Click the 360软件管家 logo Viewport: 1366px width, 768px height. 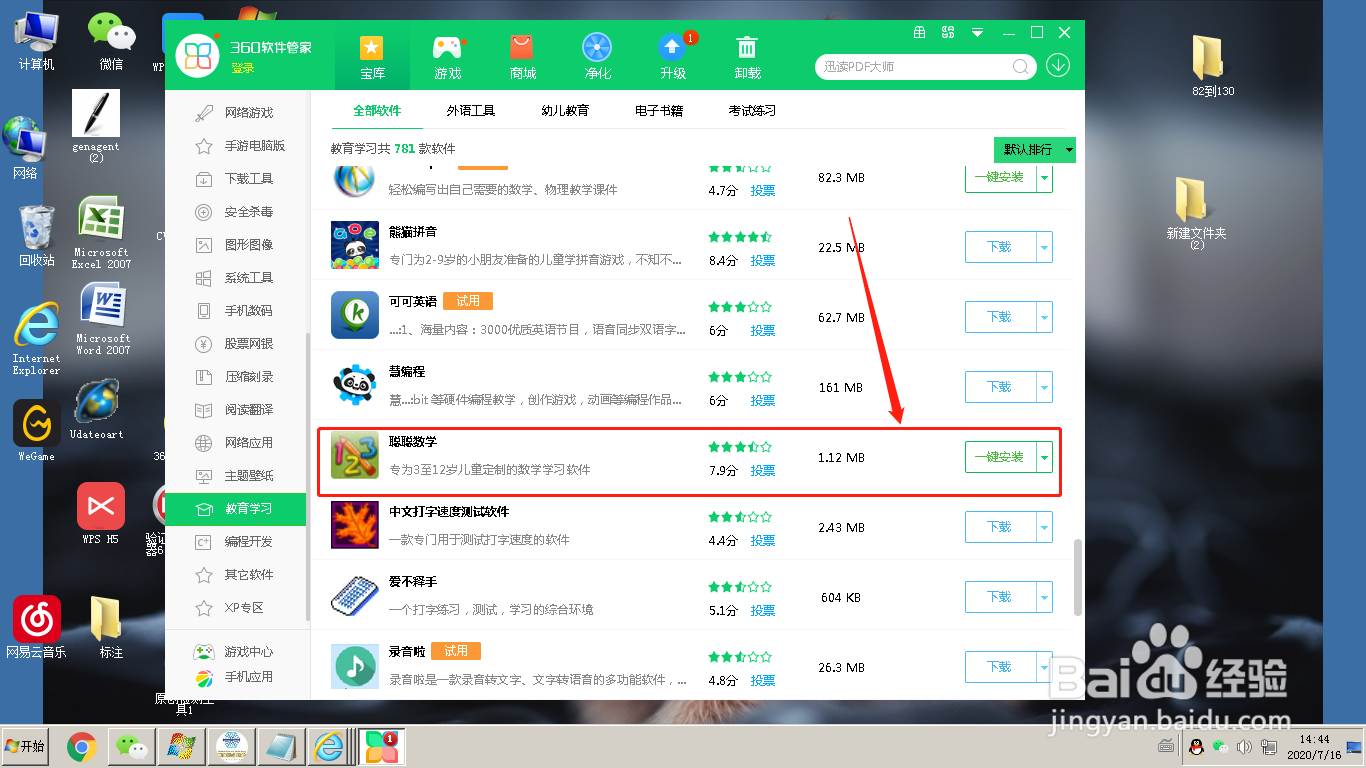[198, 55]
